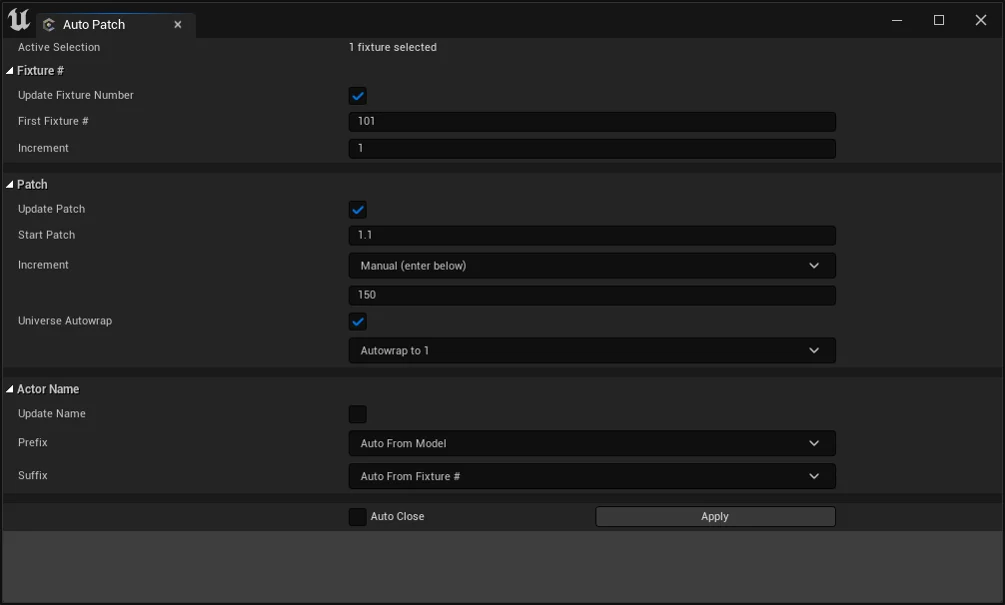Select the Auto Patch tab

94,25
